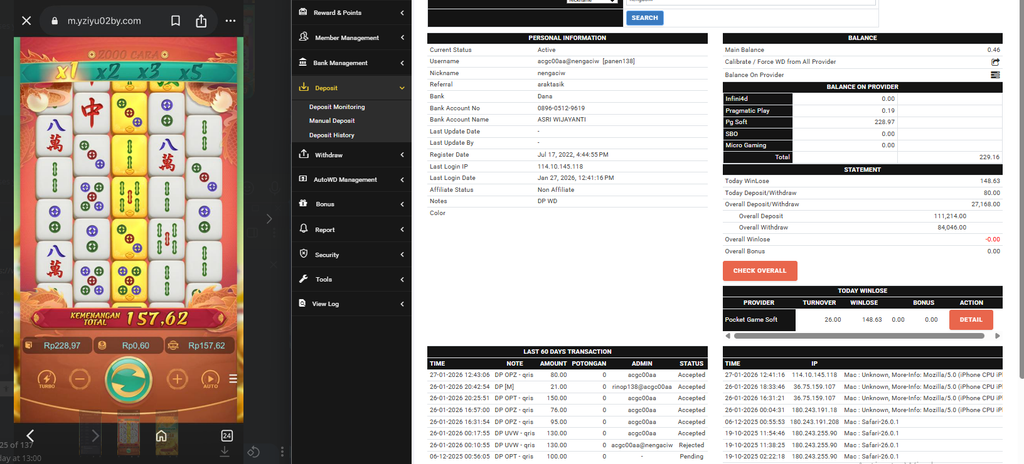Tap the win icon beside Rp157,62
The height and width of the screenshot is (464, 1024).
coord(172,345)
